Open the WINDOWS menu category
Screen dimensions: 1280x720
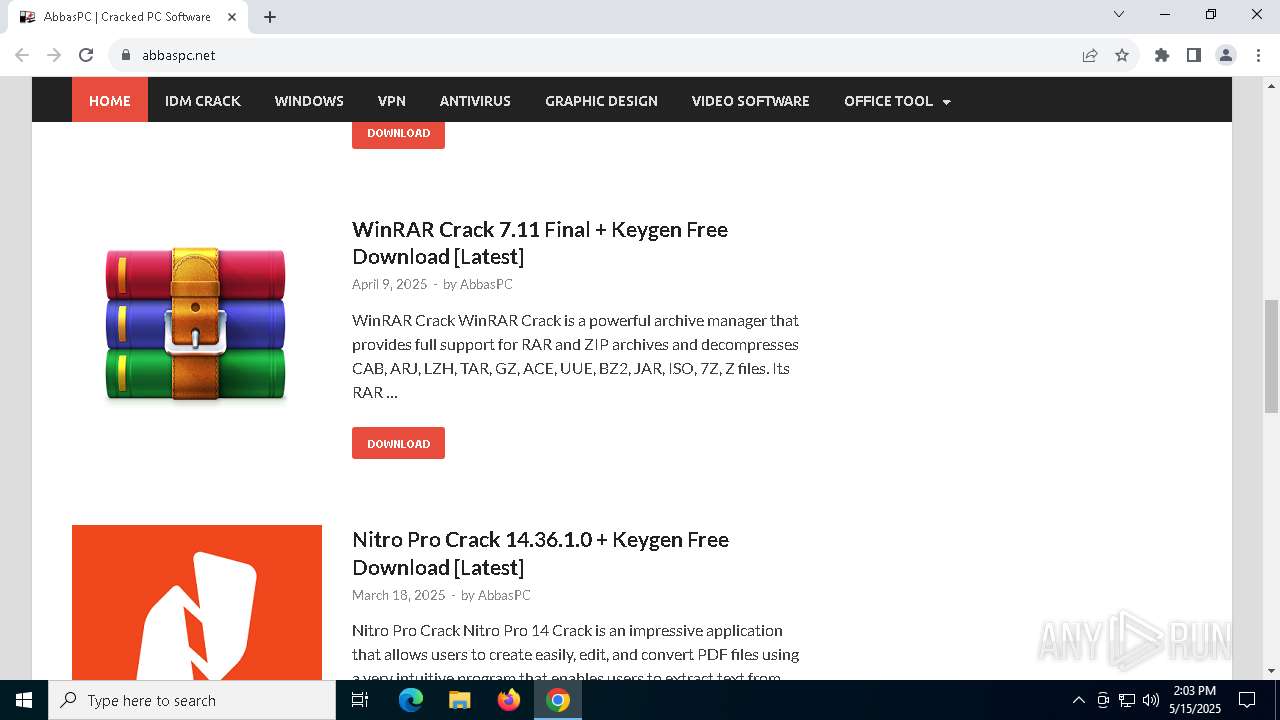tap(309, 101)
